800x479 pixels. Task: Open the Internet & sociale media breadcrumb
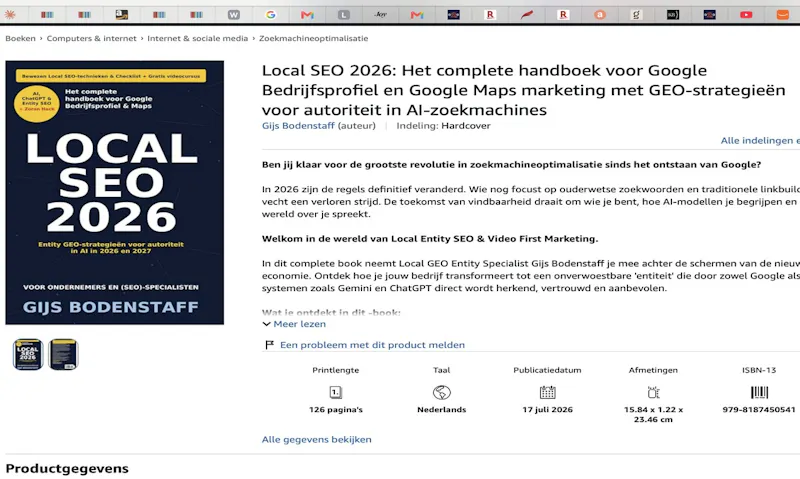197,38
